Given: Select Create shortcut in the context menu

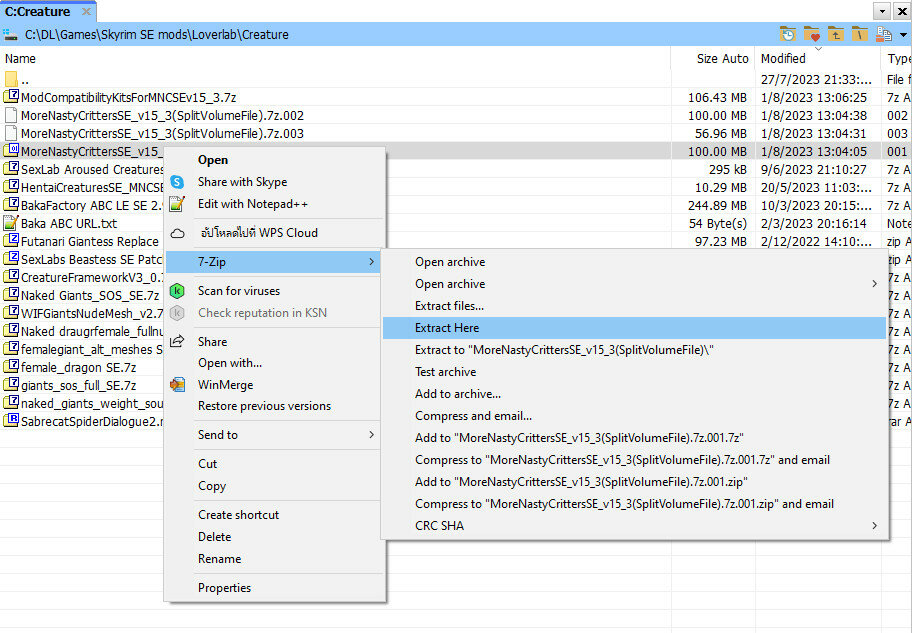Looking at the screenshot, I should click(273, 515).
